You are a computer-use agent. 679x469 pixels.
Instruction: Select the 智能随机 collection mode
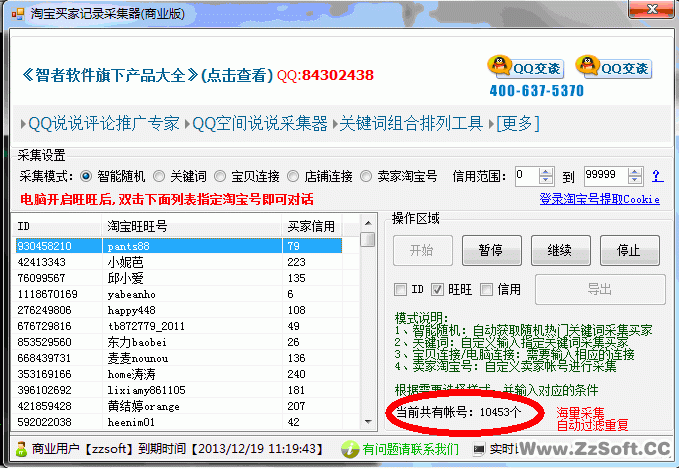(86, 176)
